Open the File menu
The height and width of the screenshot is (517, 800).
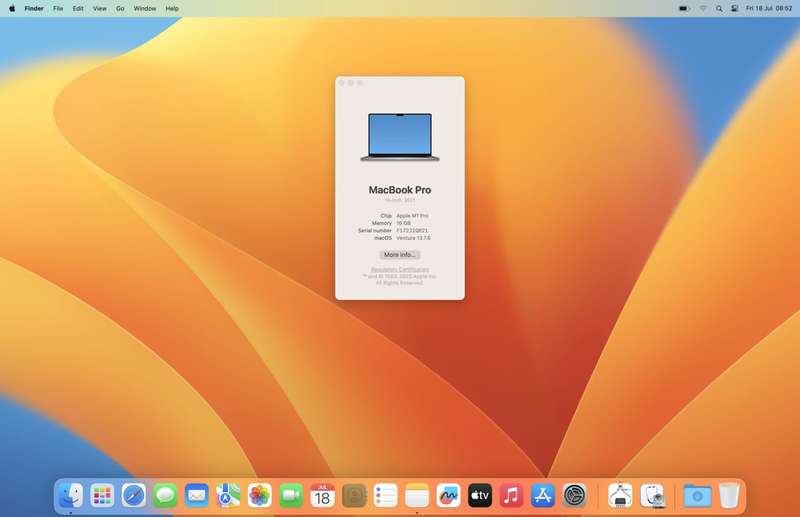click(58, 9)
